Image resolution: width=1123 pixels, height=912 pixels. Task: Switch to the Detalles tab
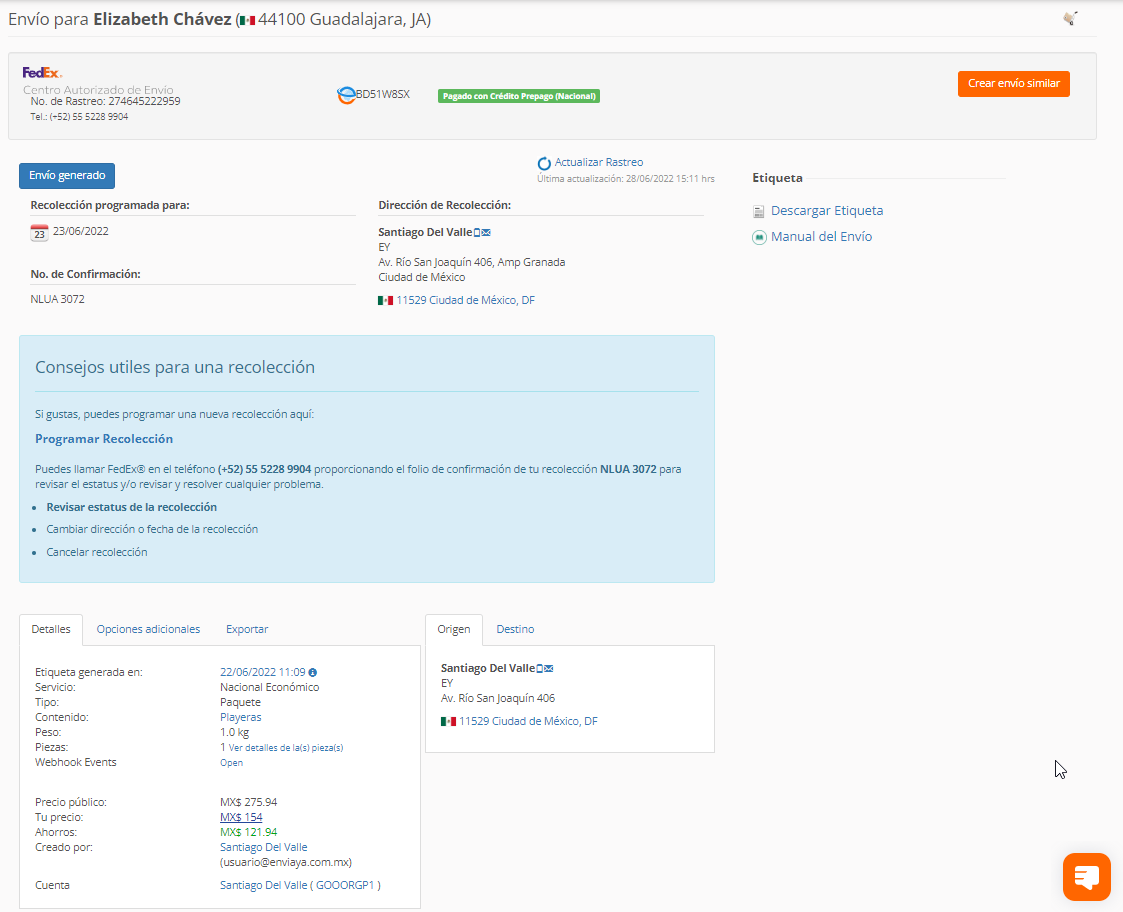[51, 629]
